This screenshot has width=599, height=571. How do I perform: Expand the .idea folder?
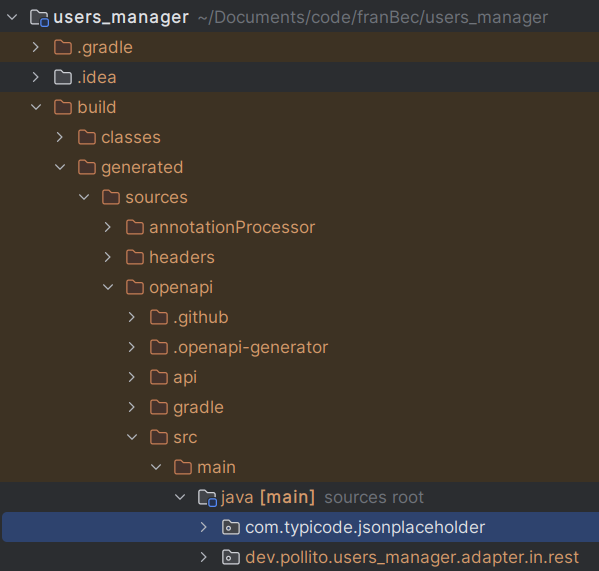pyautogui.click(x=36, y=77)
